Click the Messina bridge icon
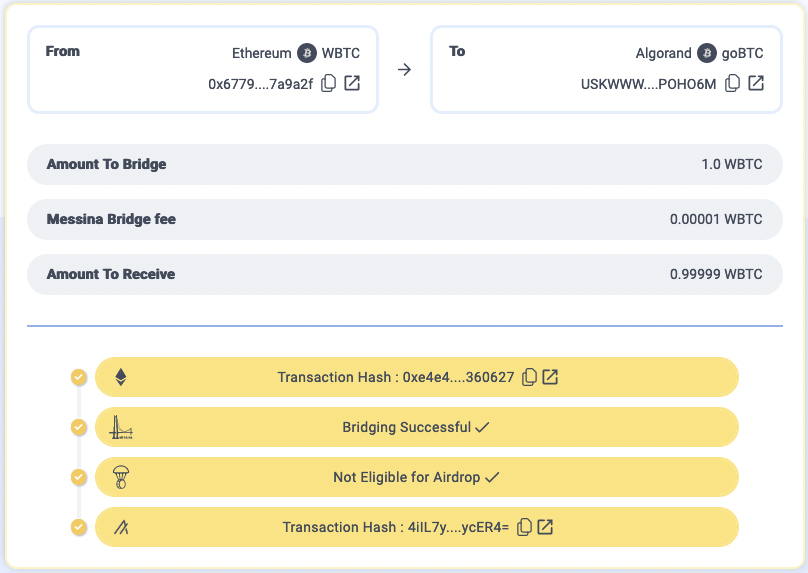The width and height of the screenshot is (808, 573). (121, 428)
